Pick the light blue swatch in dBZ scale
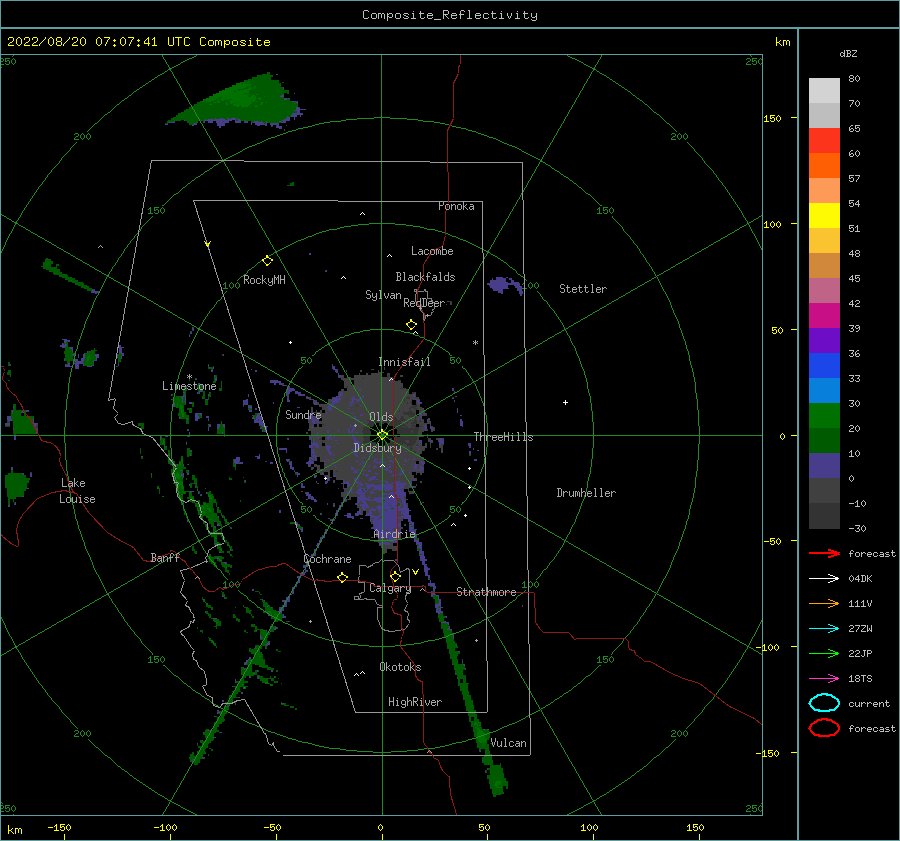This screenshot has width=900, height=841. (x=824, y=390)
